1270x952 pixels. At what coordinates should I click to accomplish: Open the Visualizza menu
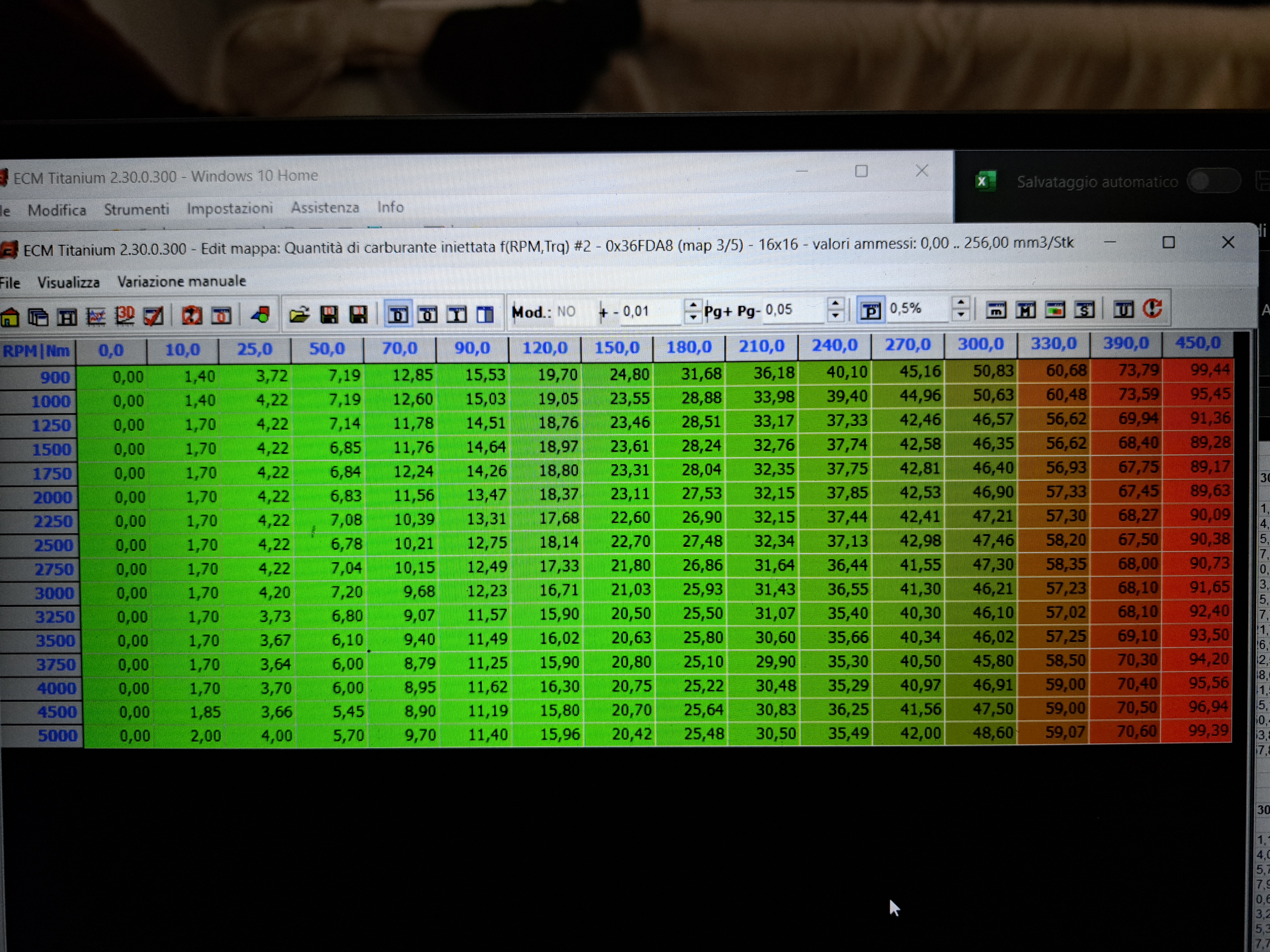click(68, 282)
